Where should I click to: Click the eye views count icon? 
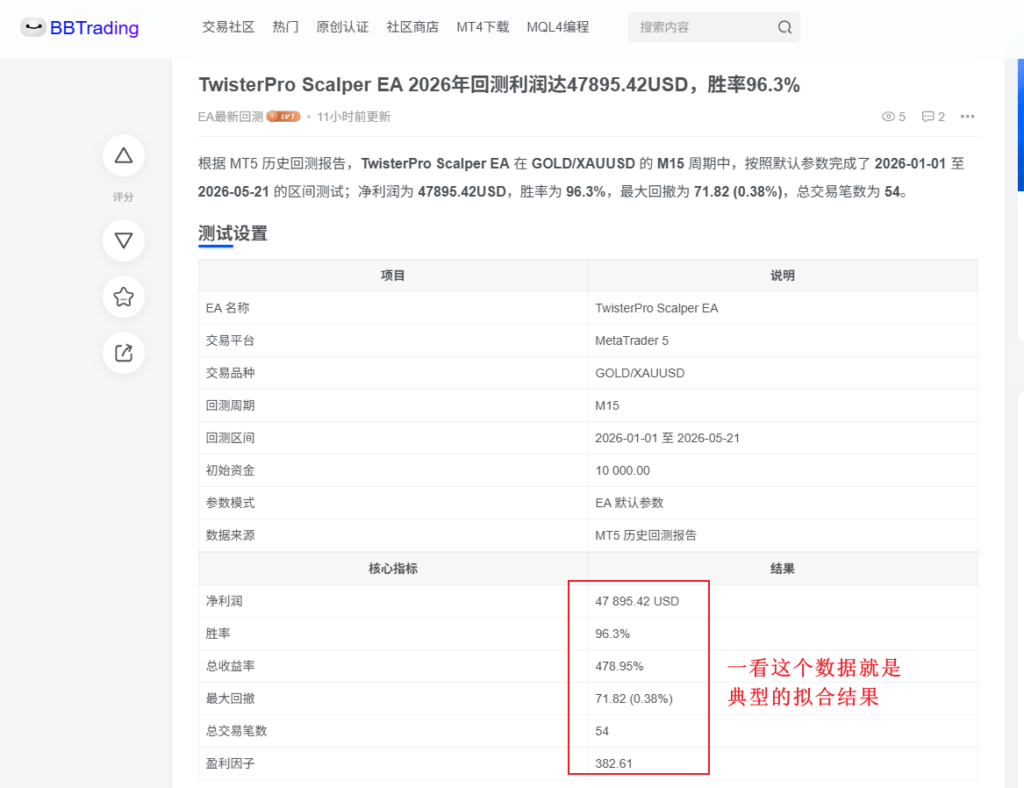[888, 117]
